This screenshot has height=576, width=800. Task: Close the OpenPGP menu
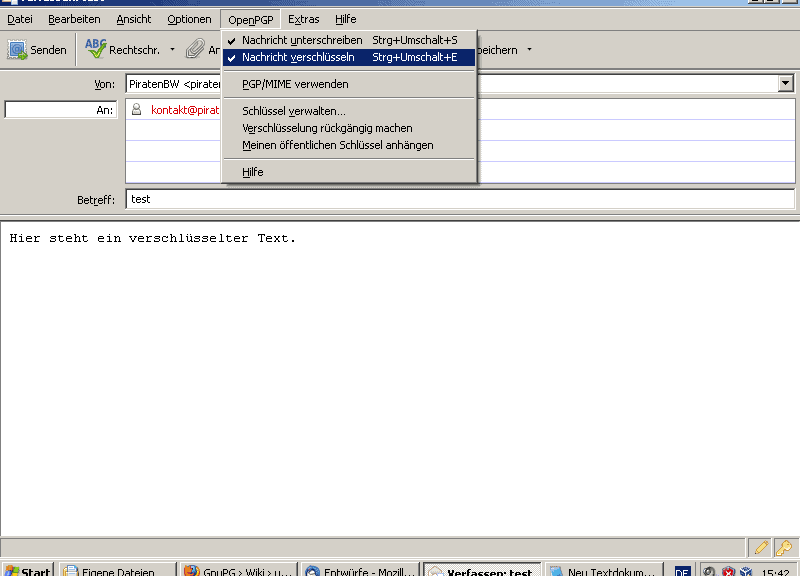(251, 20)
